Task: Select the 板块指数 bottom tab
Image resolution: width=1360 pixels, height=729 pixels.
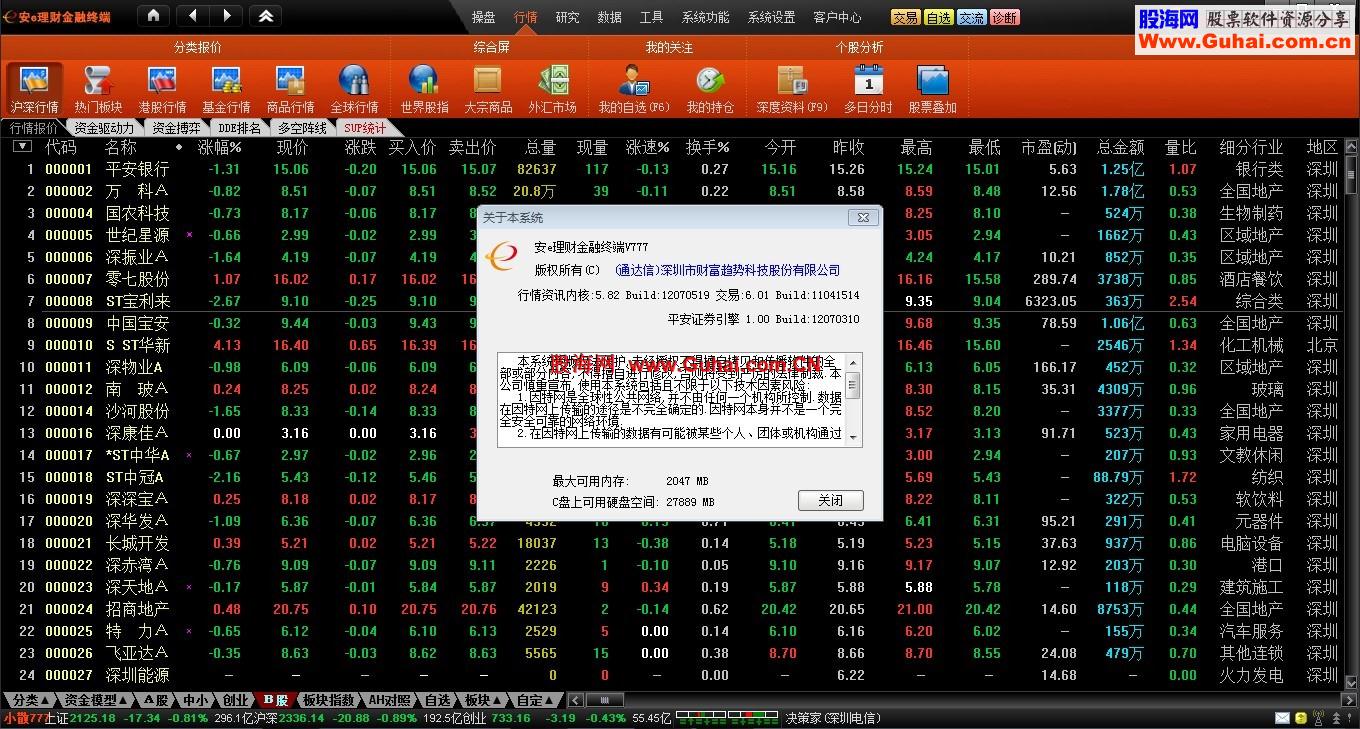Action: pos(328,700)
